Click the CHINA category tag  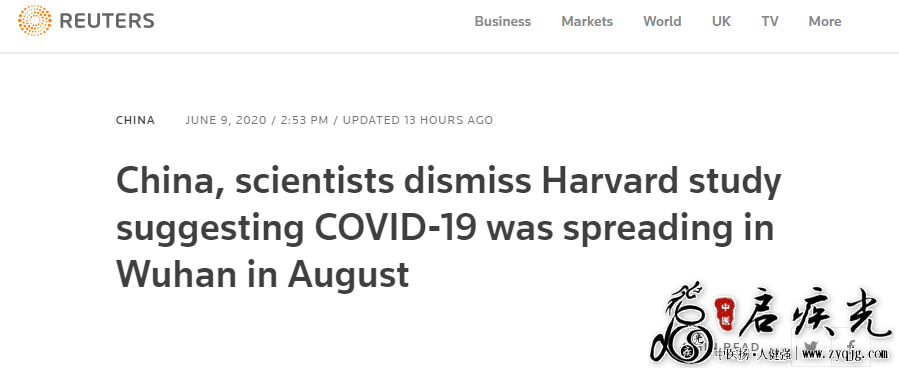135,120
